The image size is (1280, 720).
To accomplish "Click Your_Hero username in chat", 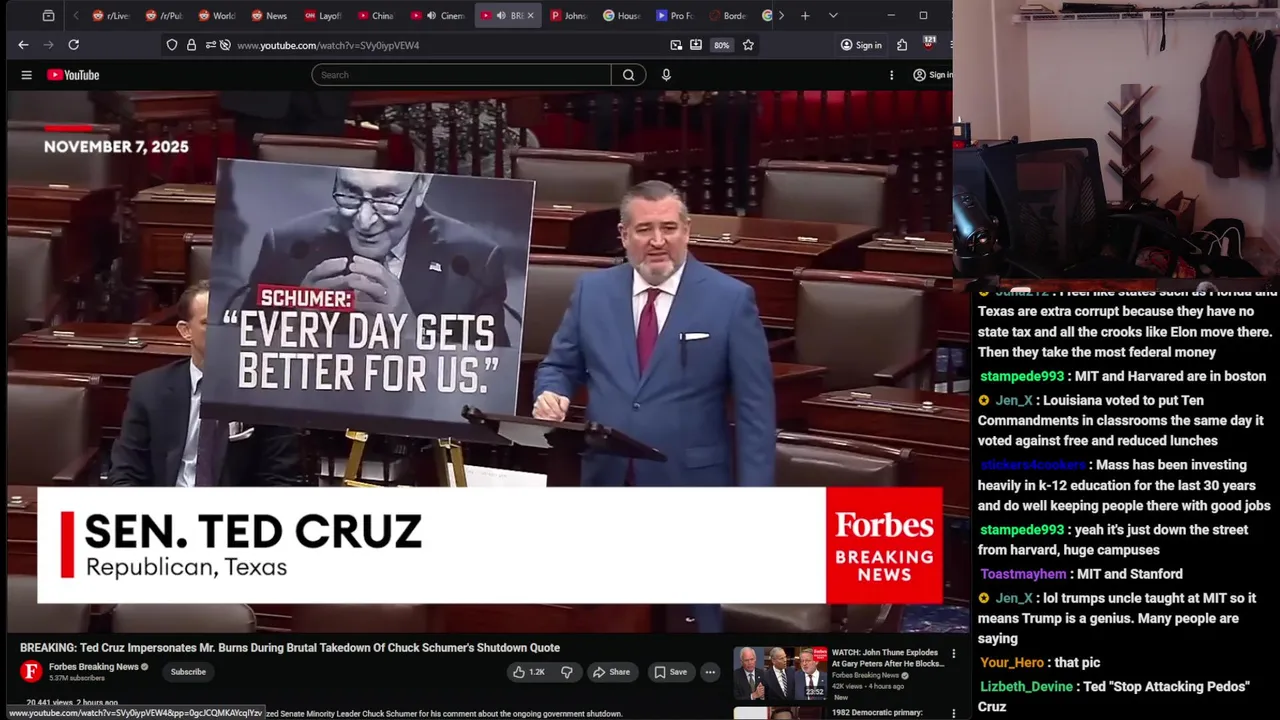I will [1012, 662].
